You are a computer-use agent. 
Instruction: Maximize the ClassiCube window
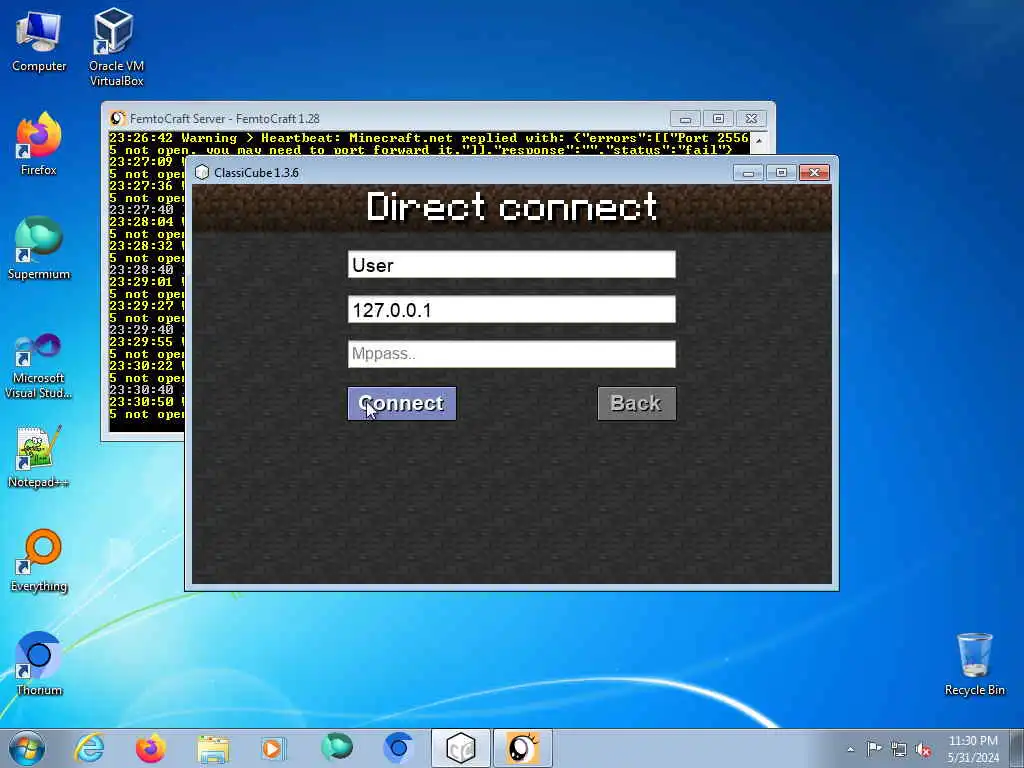(x=781, y=172)
